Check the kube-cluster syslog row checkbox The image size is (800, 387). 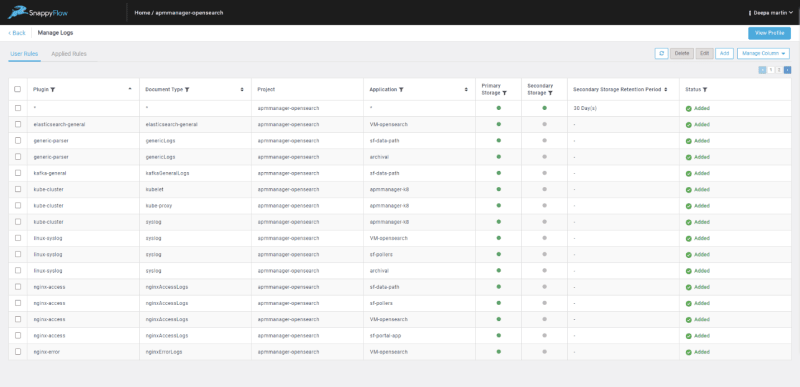18,222
